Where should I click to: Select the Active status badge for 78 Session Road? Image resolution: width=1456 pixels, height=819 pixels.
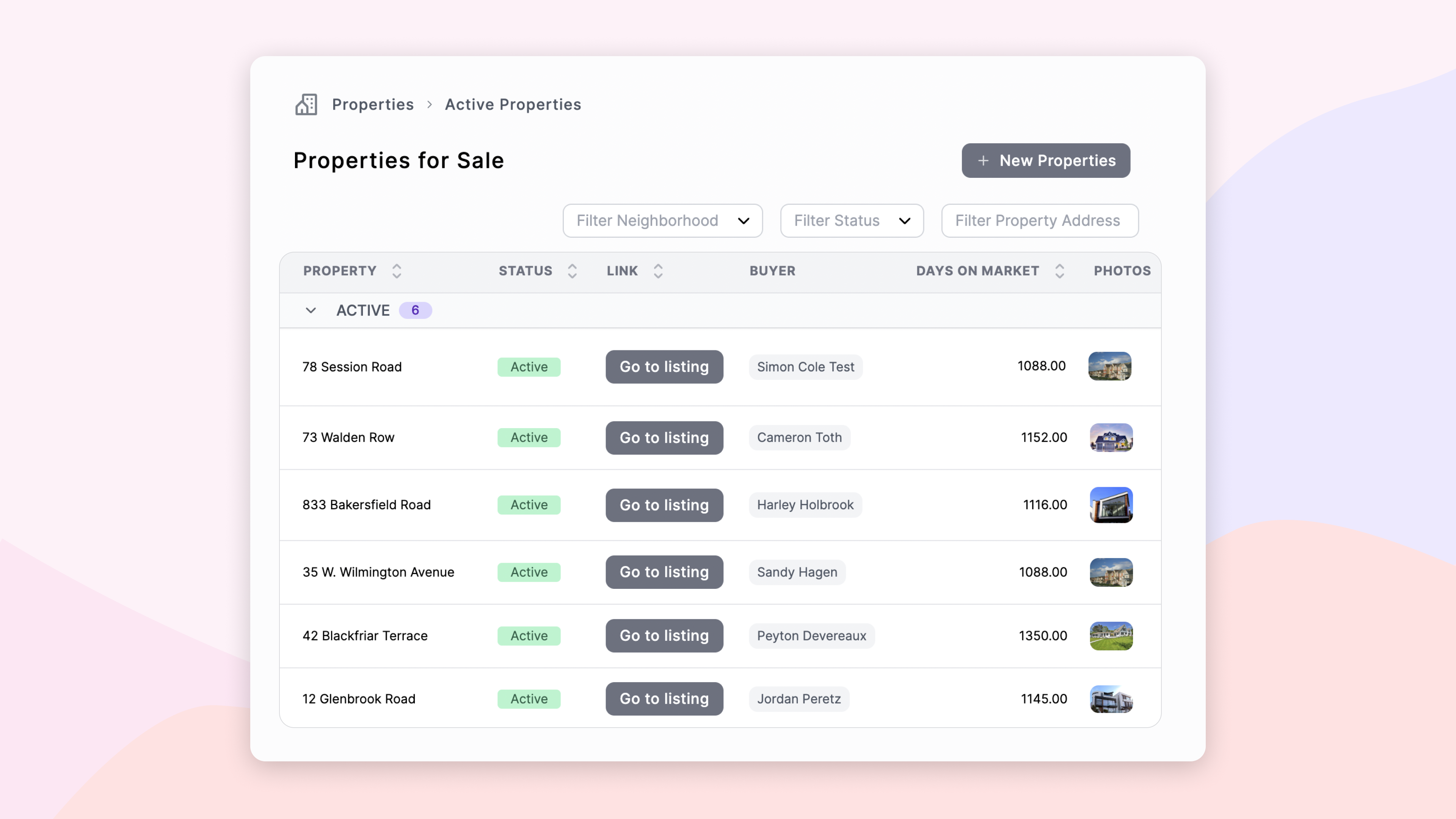coord(529,367)
